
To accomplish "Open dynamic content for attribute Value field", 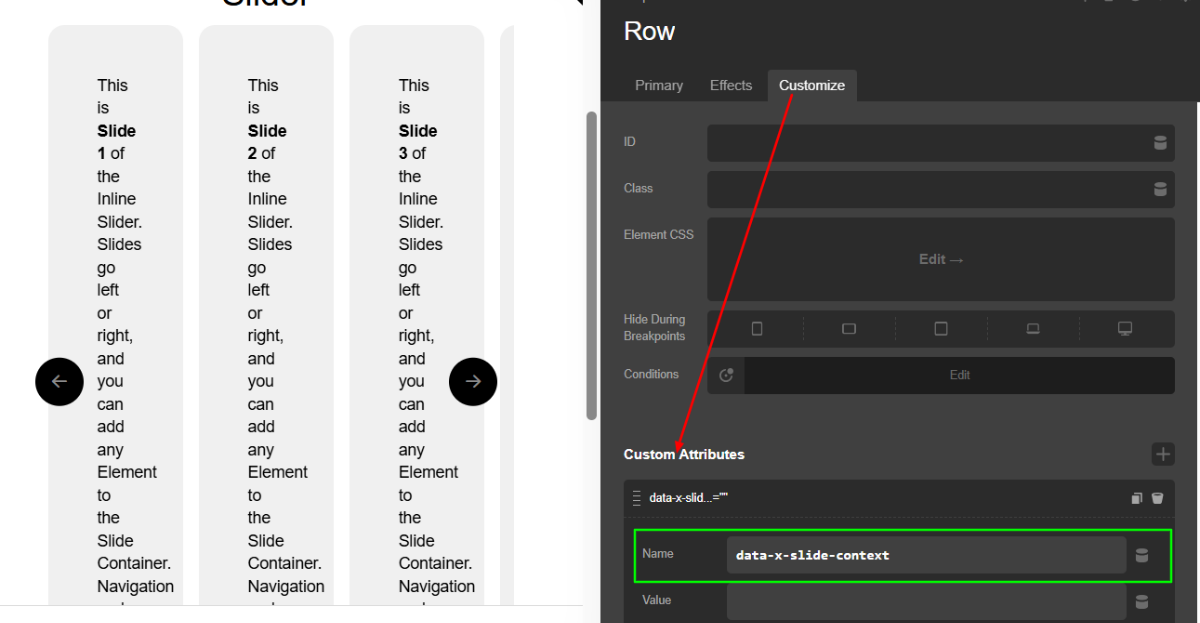I will [x=1142, y=602].
